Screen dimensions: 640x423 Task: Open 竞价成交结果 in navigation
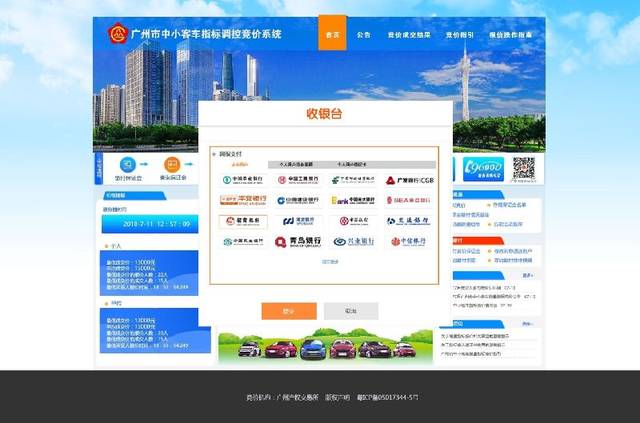[x=409, y=35]
